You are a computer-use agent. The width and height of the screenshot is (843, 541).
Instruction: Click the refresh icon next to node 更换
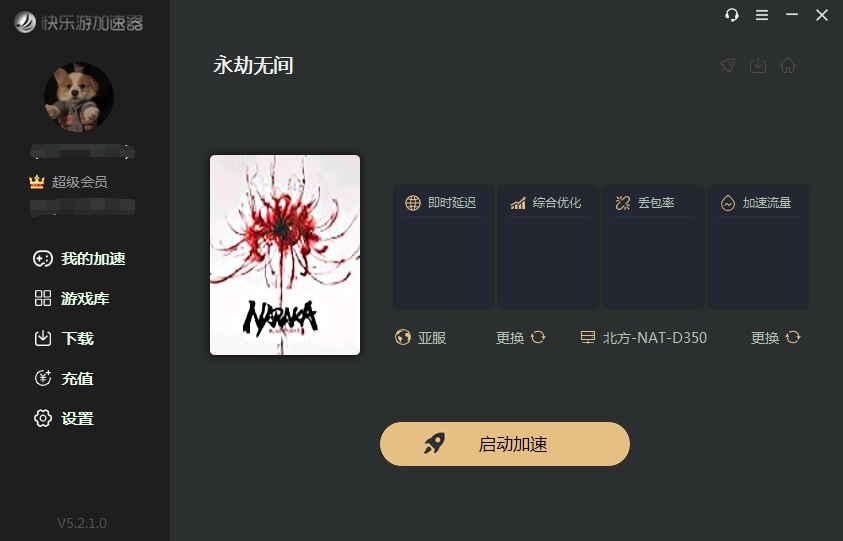point(793,337)
